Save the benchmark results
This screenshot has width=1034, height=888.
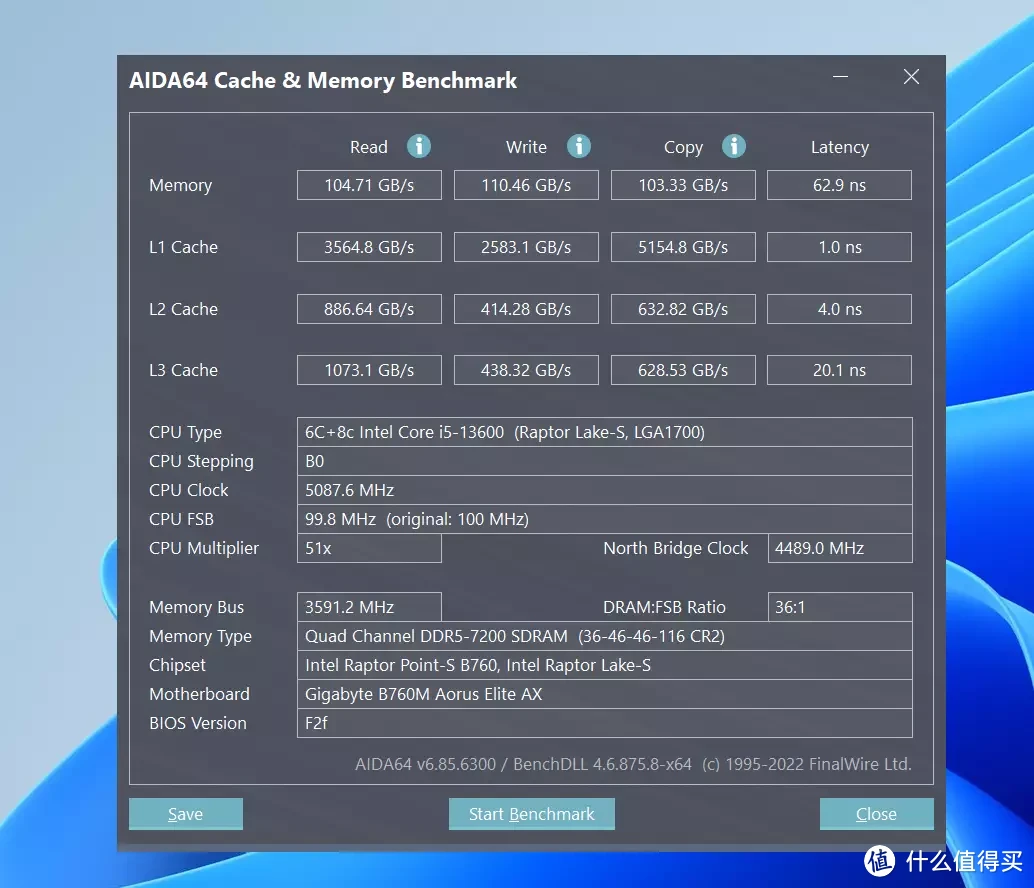pos(186,814)
